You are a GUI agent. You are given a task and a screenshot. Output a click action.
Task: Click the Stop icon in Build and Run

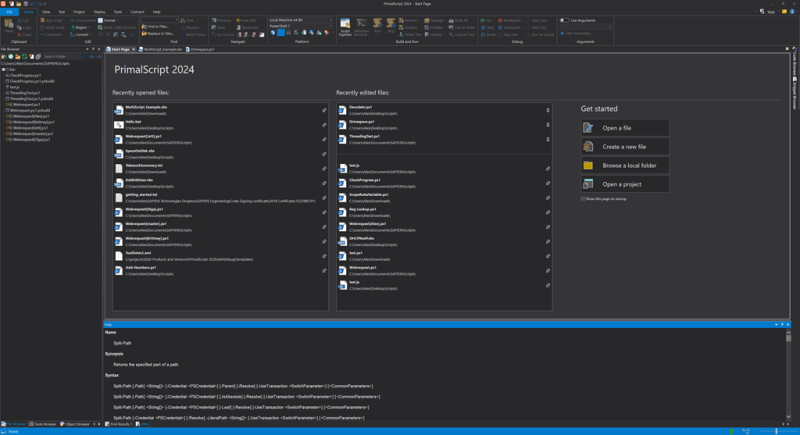[391, 25]
